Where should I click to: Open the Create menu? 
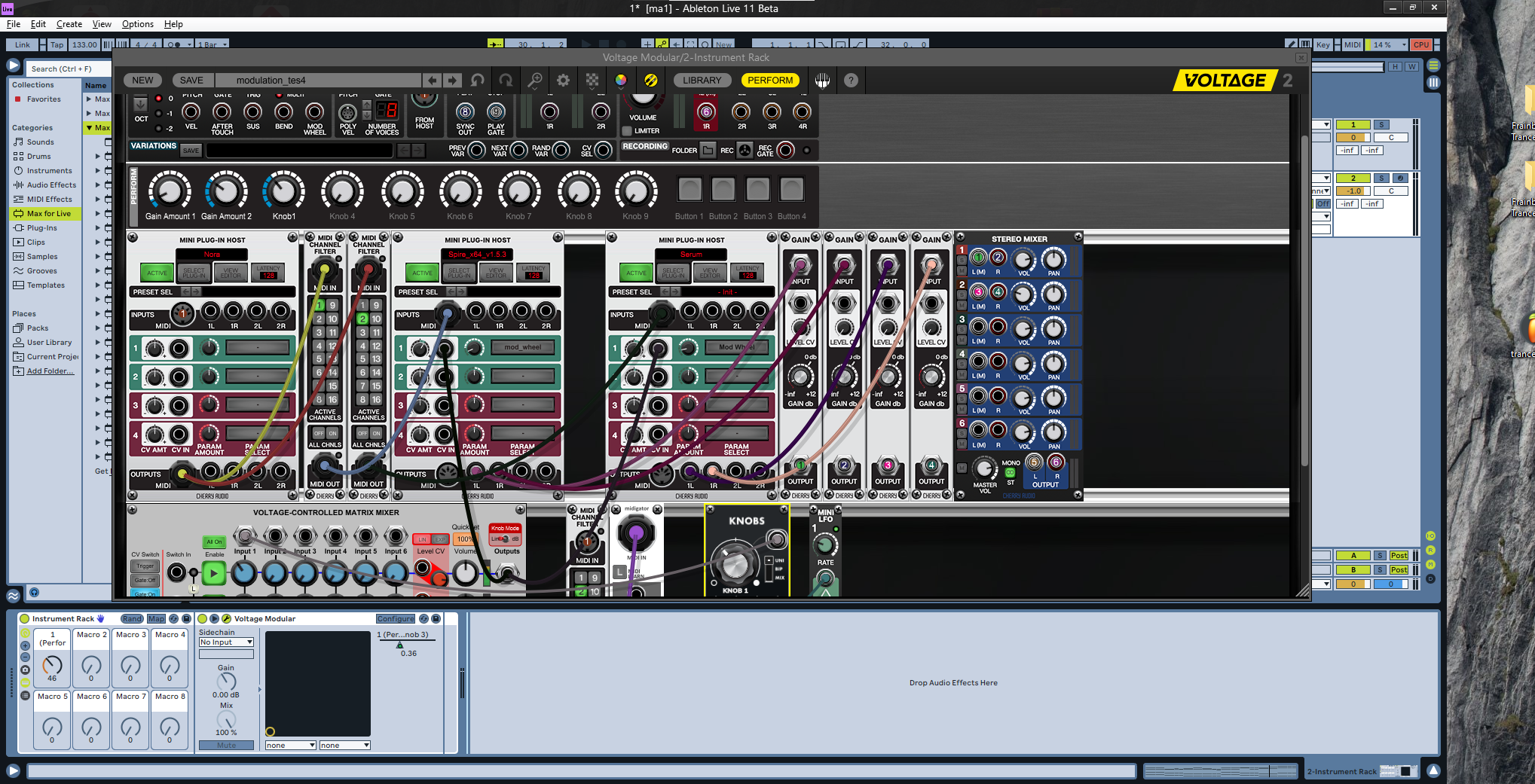pos(69,24)
